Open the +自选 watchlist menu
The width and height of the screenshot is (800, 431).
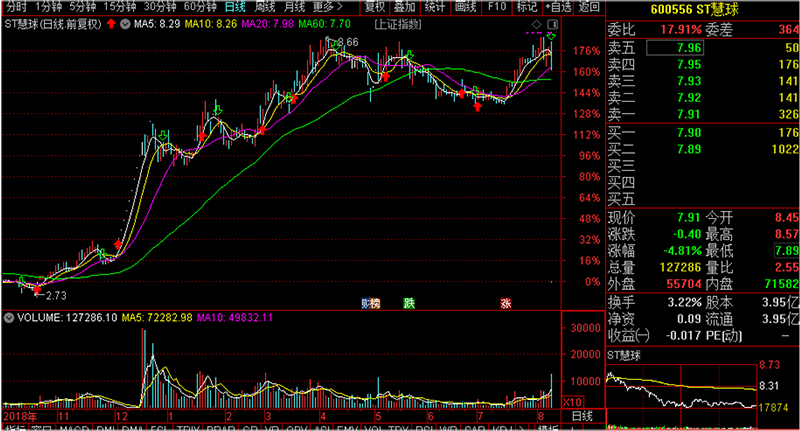(558, 6)
